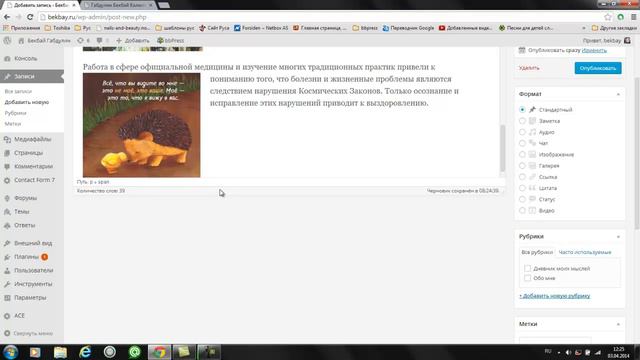
Task: Open the Консоль dashboard icon
Action: click(x=7, y=59)
